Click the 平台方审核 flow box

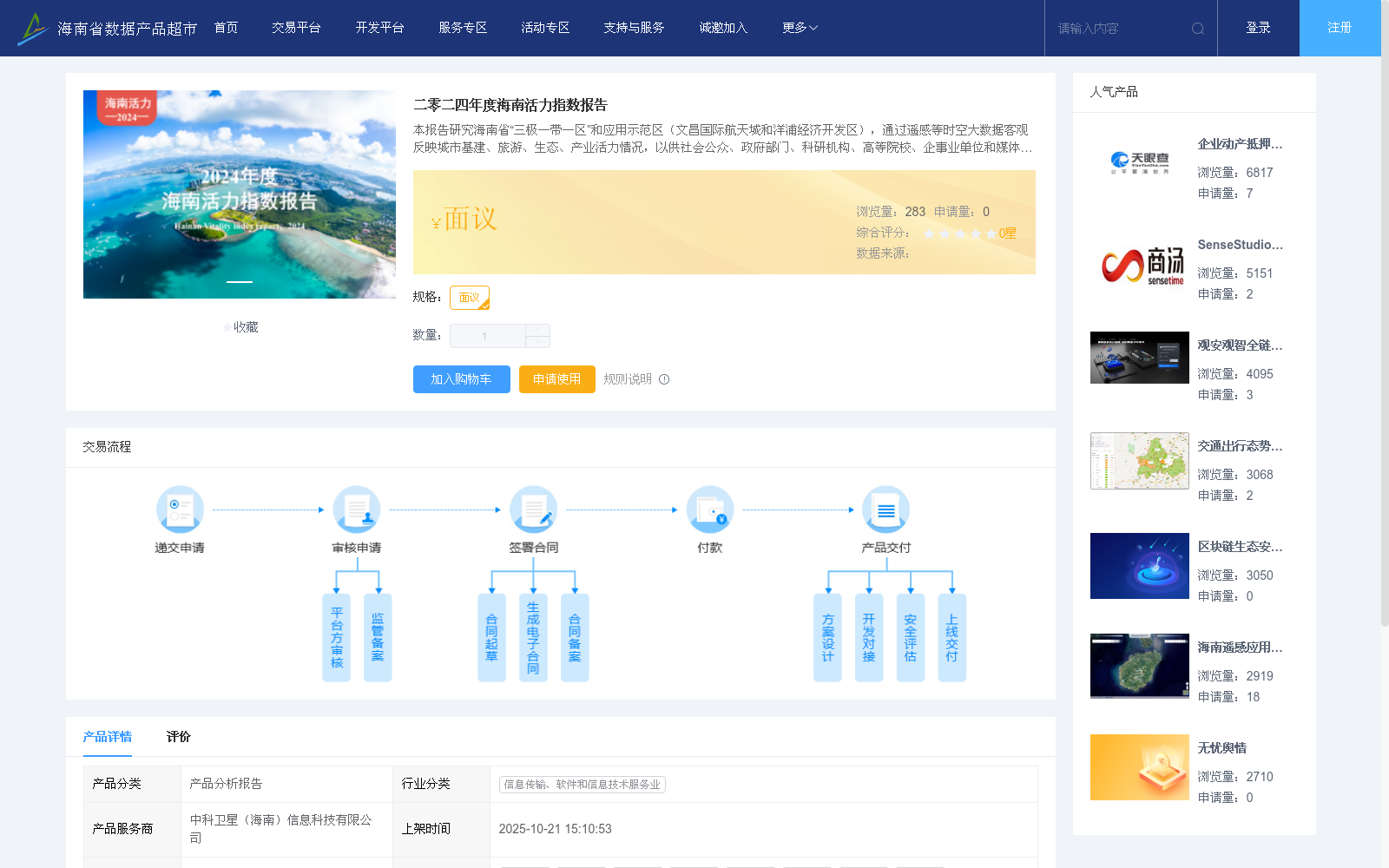click(337, 638)
